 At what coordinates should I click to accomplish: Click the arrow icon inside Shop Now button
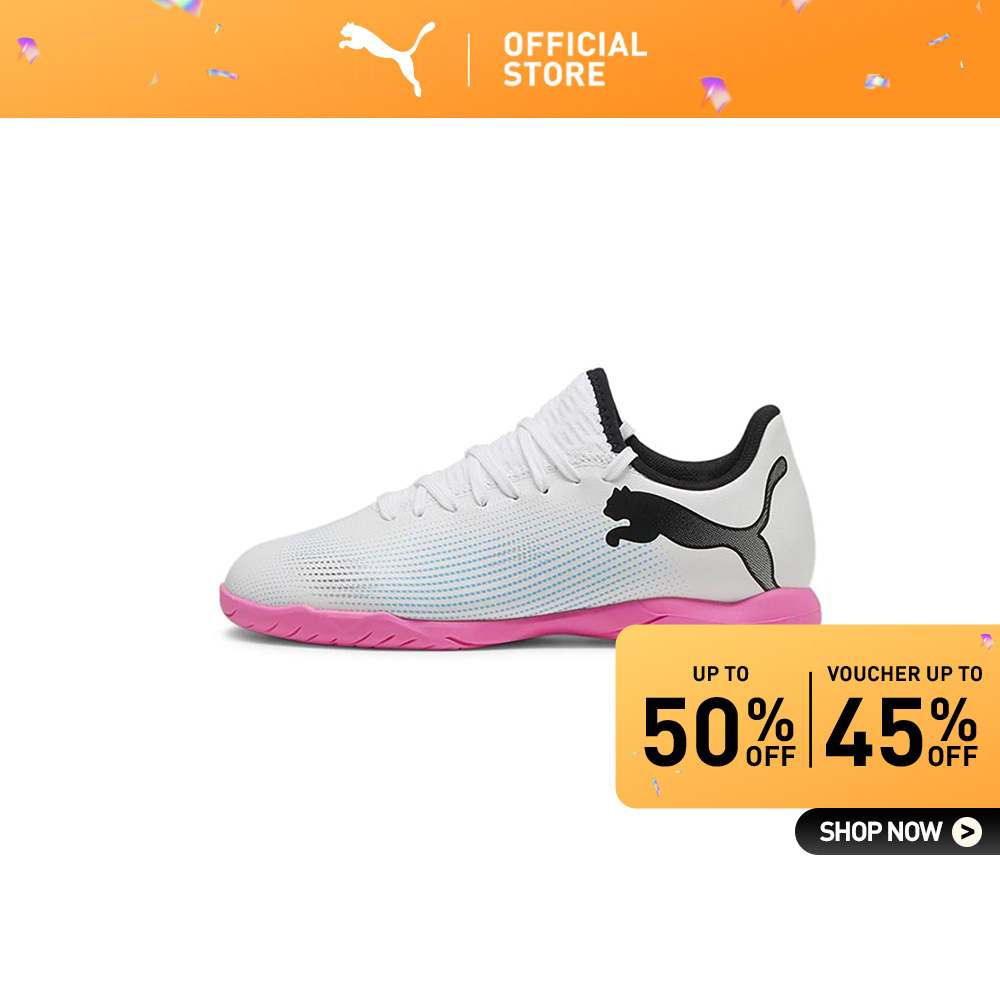click(x=967, y=832)
